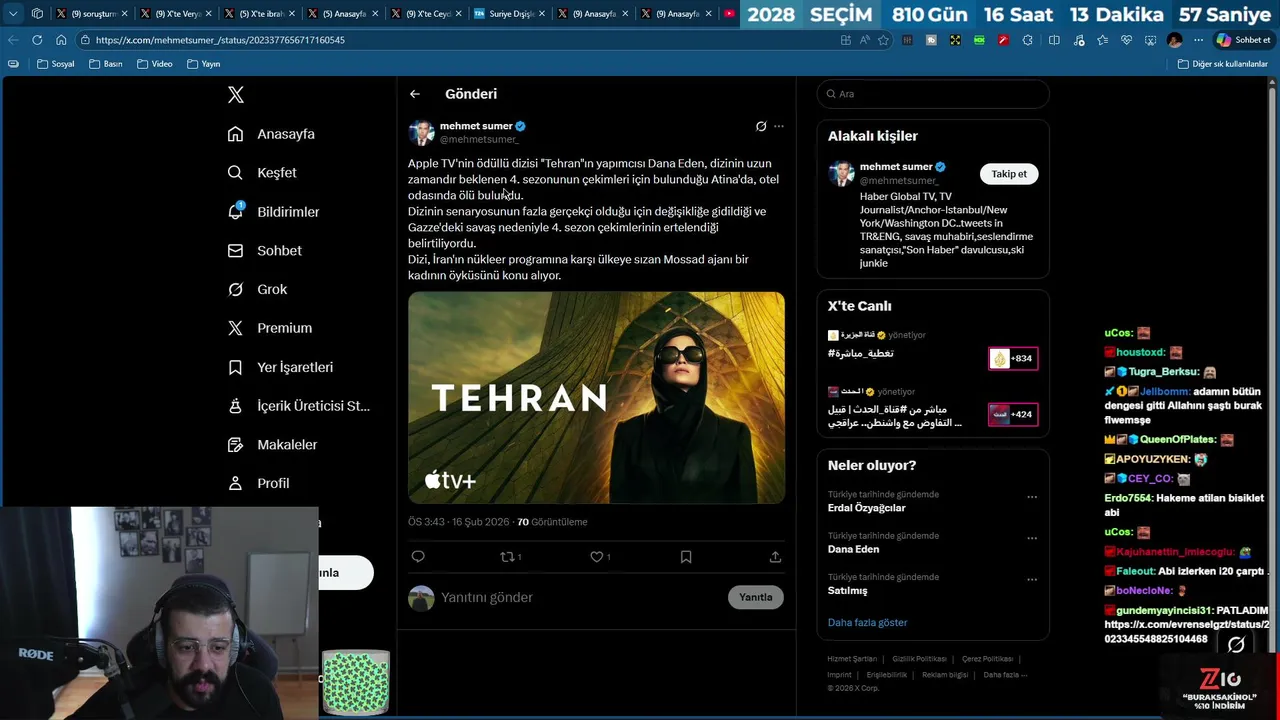The width and height of the screenshot is (1280, 720).
Task: Click the reply bubble icon under post
Action: click(418, 557)
